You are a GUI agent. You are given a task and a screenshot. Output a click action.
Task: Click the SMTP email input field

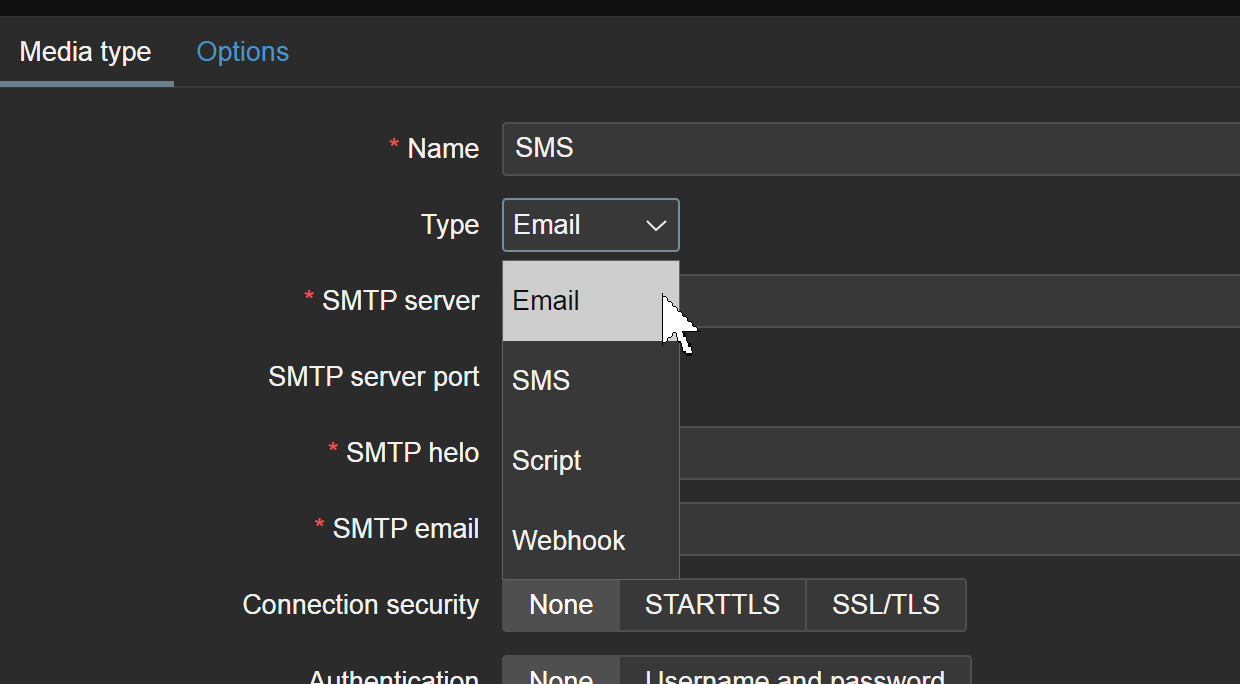pos(958,529)
